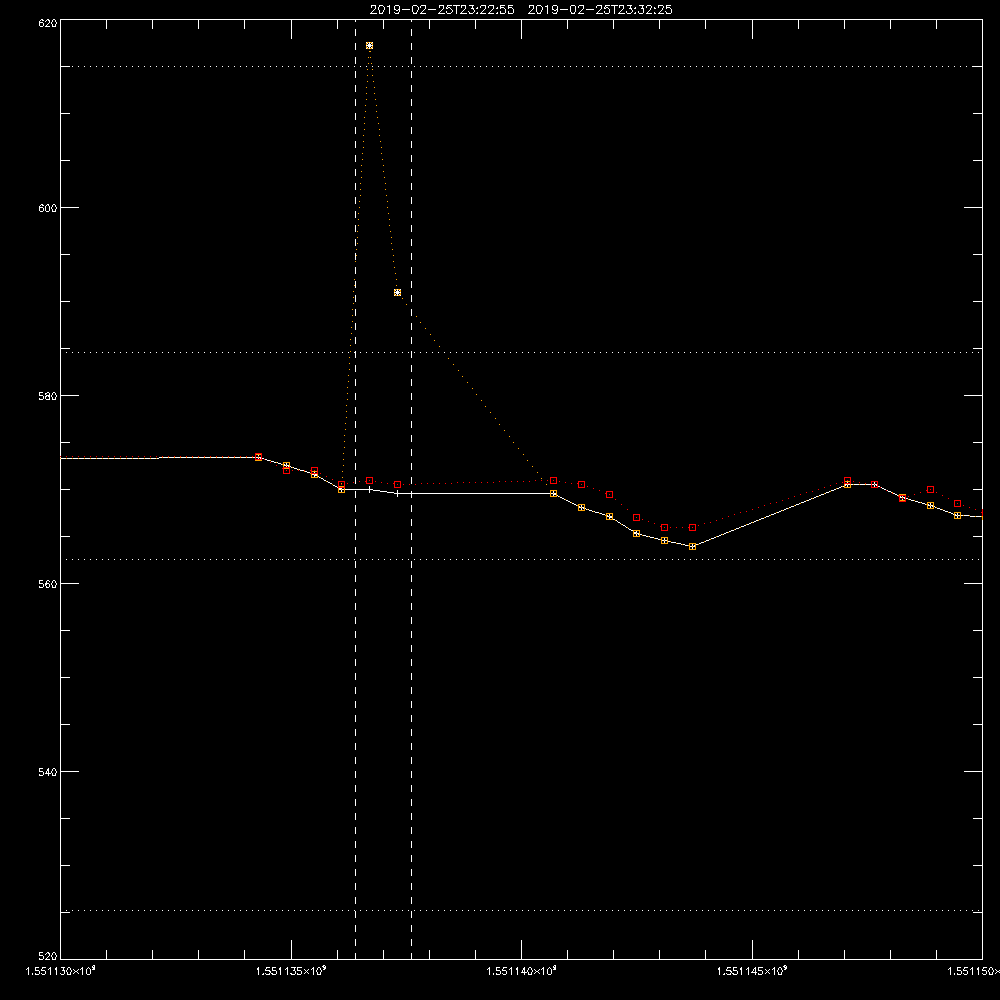The height and width of the screenshot is (1000, 1000).
Task: Click the start timestamp 2019-02-25T23:22:55 in title
Action: pyautogui.click(x=442, y=10)
